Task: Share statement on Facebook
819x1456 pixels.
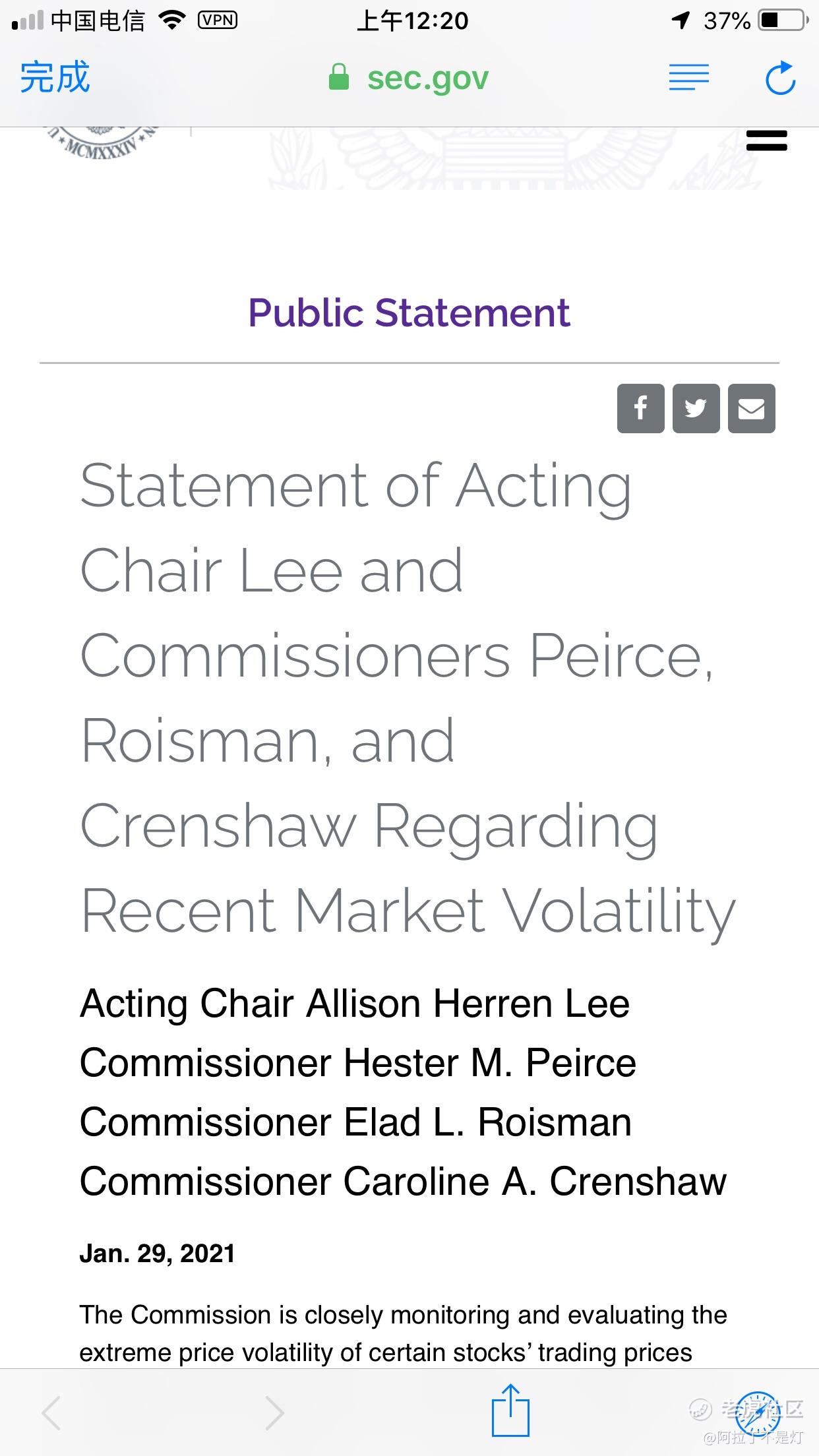Action: pyautogui.click(x=640, y=408)
